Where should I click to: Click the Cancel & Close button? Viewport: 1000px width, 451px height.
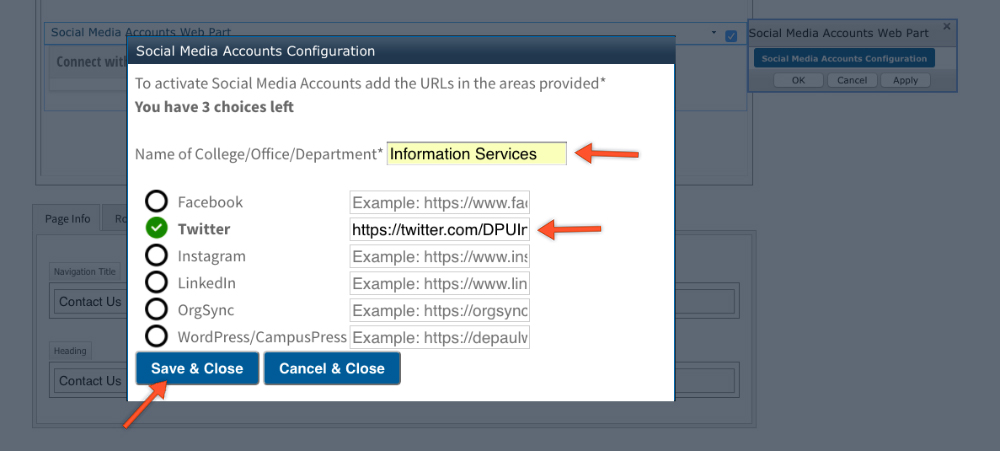(332, 368)
